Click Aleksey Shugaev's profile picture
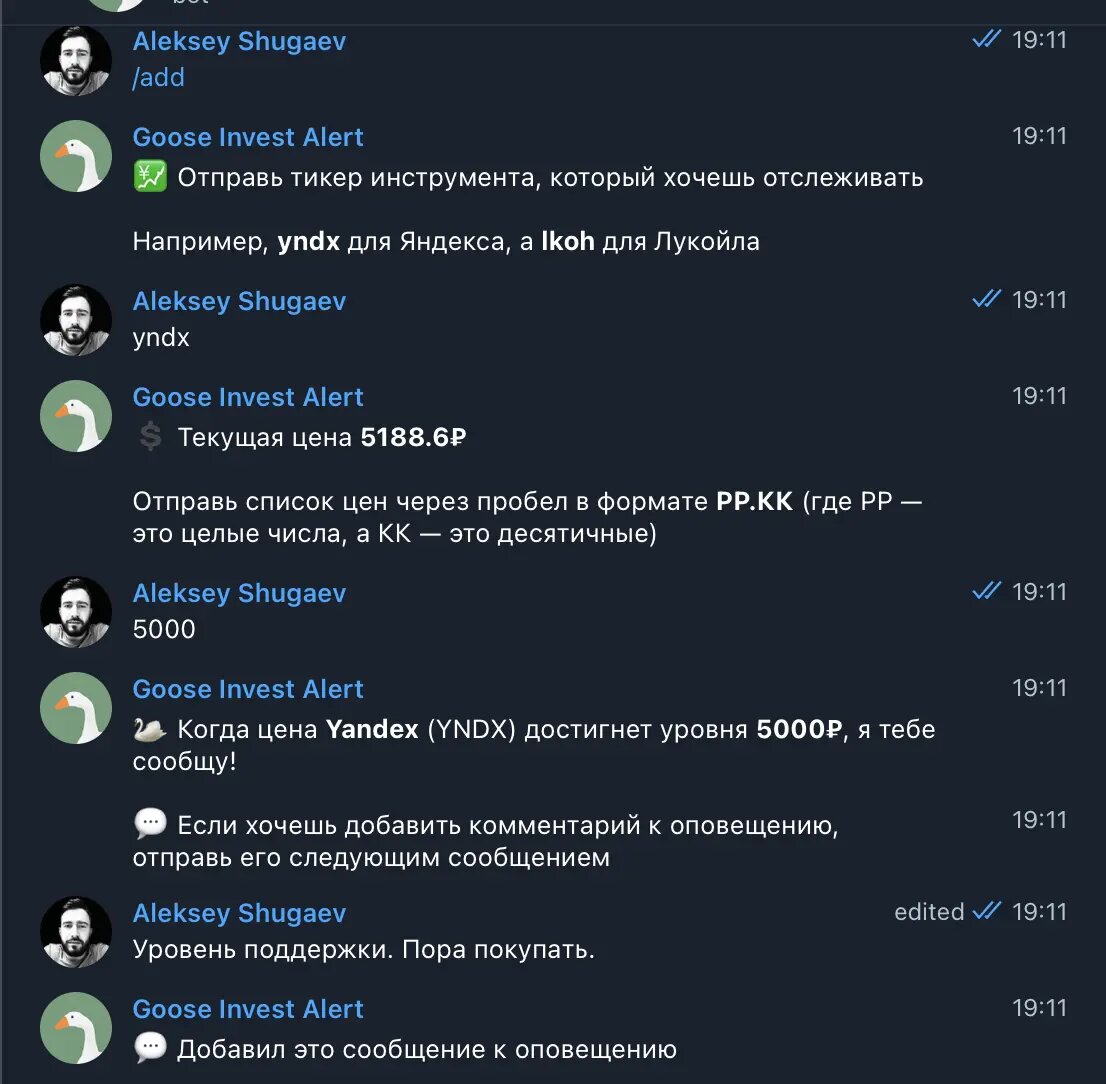This screenshot has width=1106, height=1084. click(x=75, y=61)
